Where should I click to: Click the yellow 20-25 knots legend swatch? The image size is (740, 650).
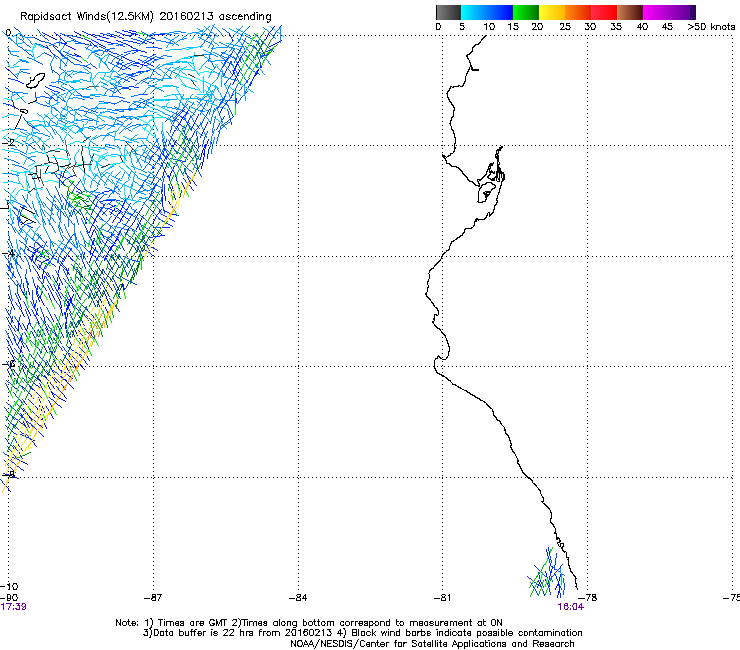click(552, 12)
